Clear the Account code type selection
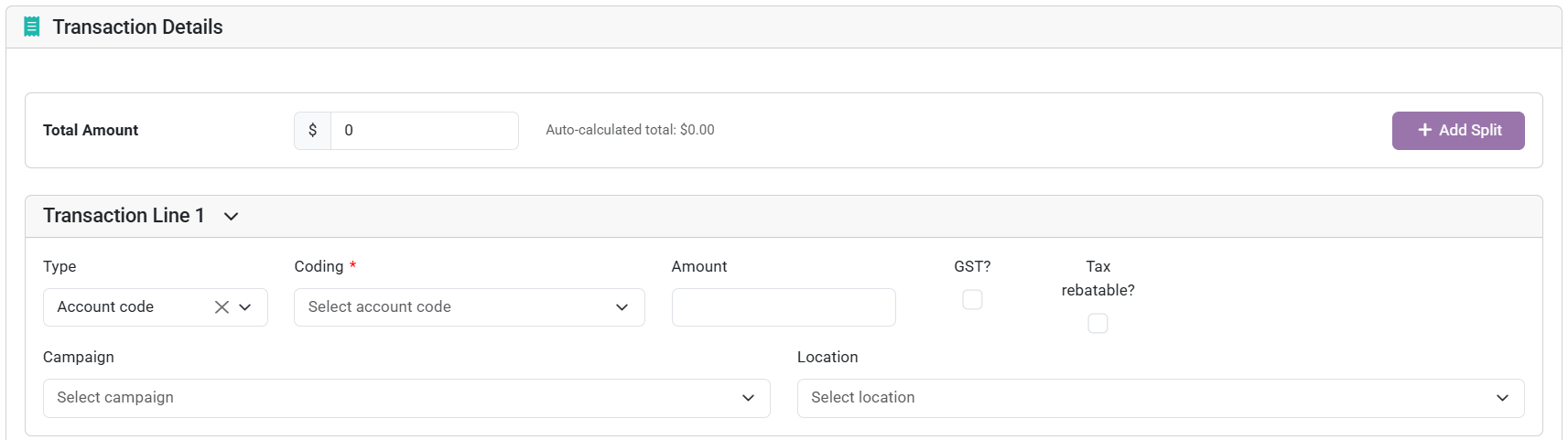The height and width of the screenshot is (440, 1568). (222, 307)
